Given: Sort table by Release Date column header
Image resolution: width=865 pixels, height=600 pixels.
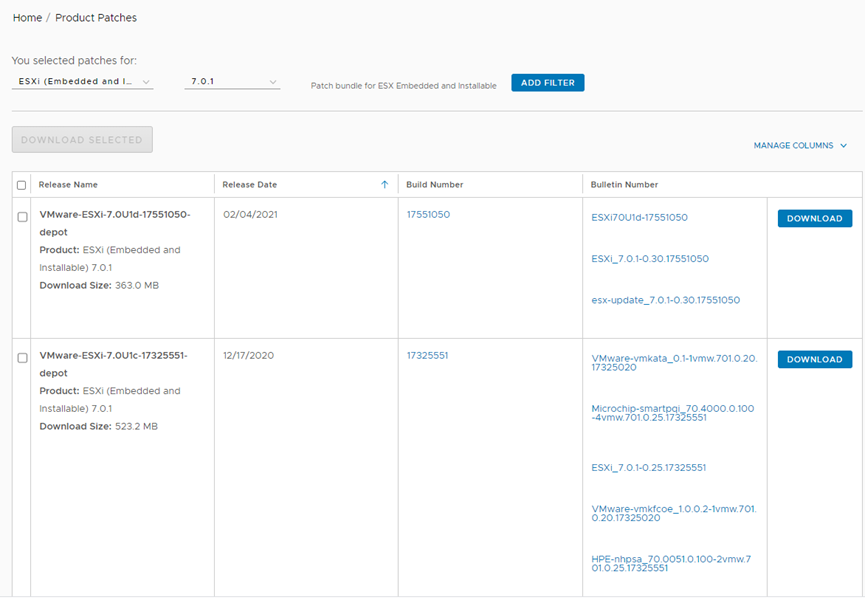Looking at the screenshot, I should pos(250,185).
